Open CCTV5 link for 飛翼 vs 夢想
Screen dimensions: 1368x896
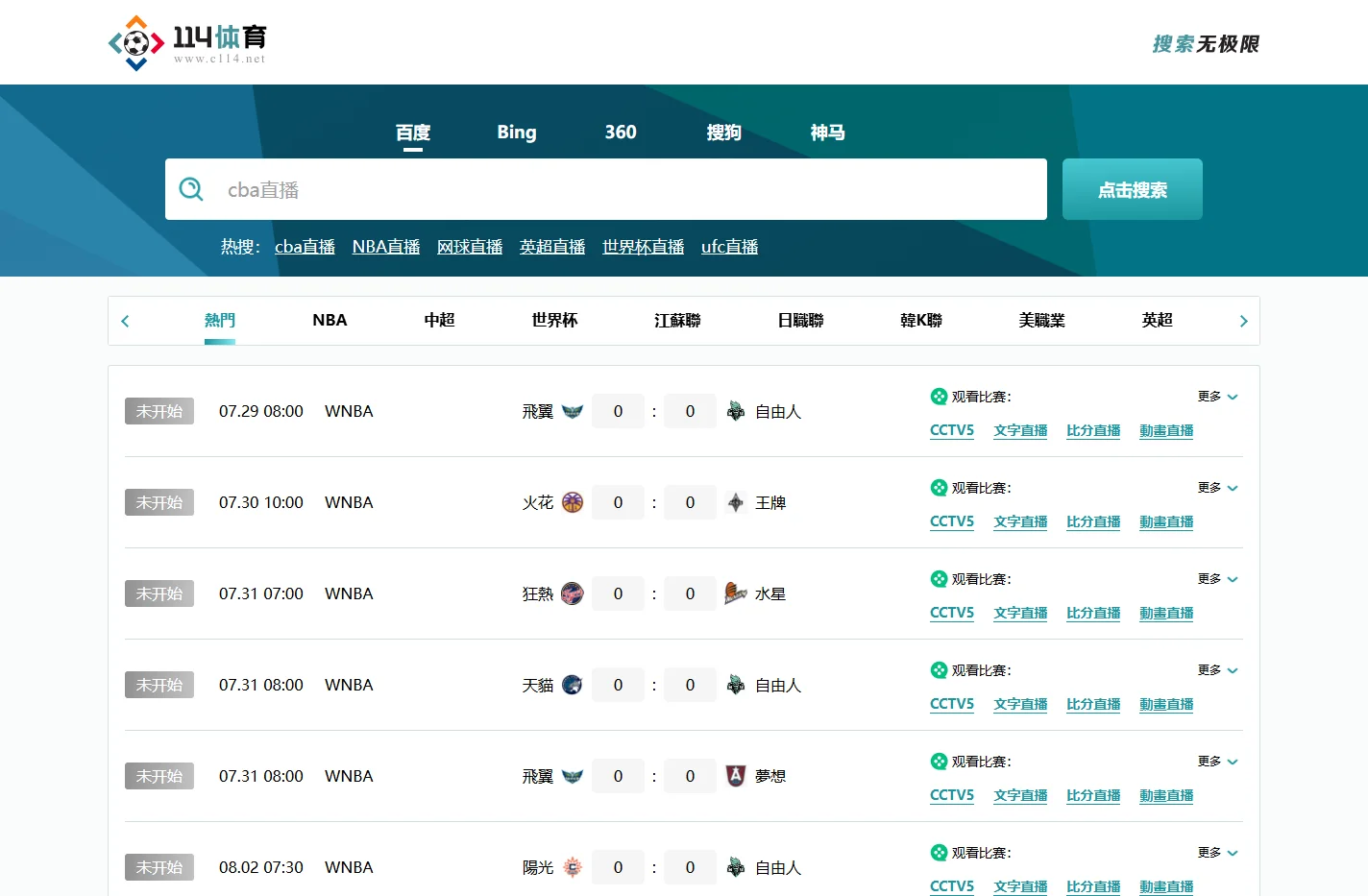point(952,795)
